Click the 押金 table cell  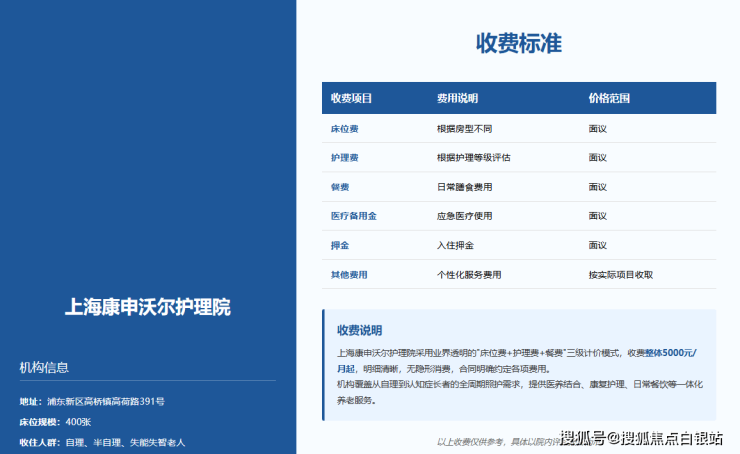[340, 245]
